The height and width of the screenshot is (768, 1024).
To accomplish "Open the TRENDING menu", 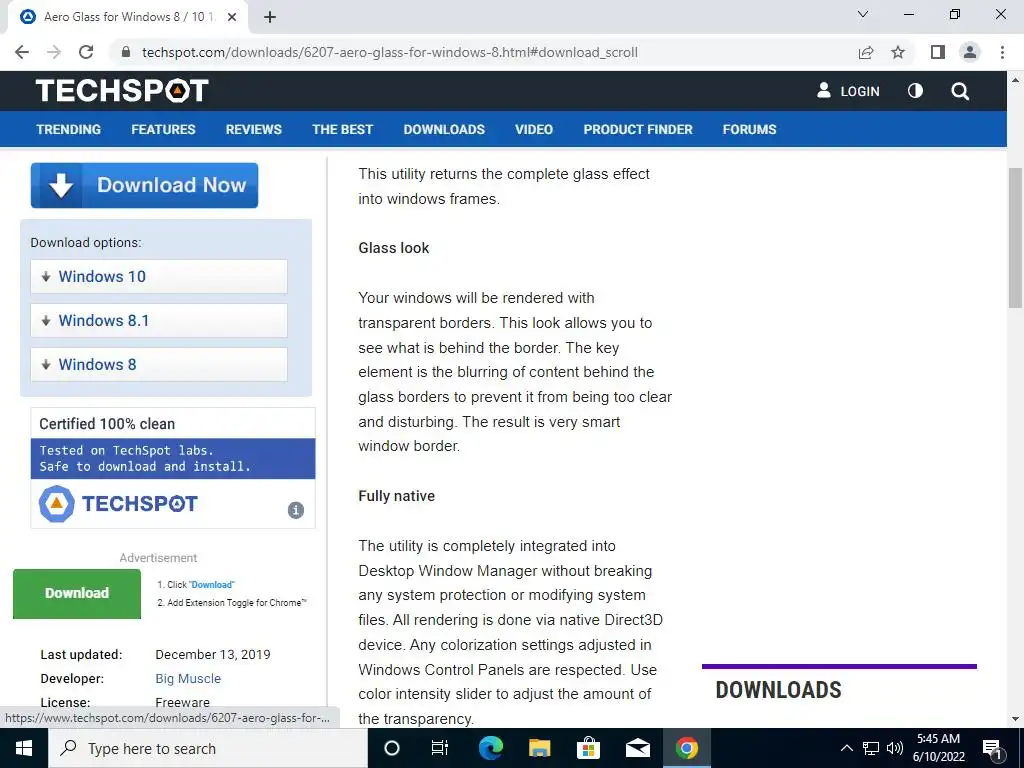I will [69, 129].
